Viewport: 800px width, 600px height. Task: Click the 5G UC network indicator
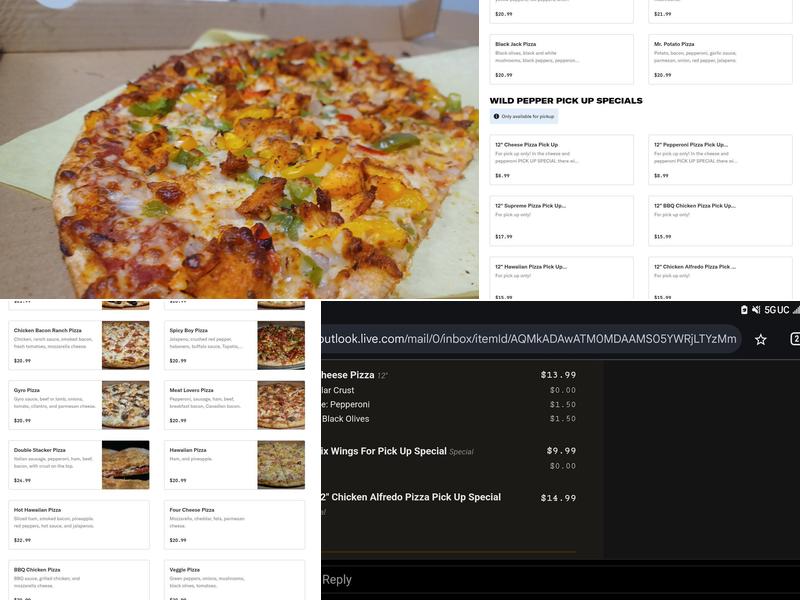pyautogui.click(x=777, y=310)
